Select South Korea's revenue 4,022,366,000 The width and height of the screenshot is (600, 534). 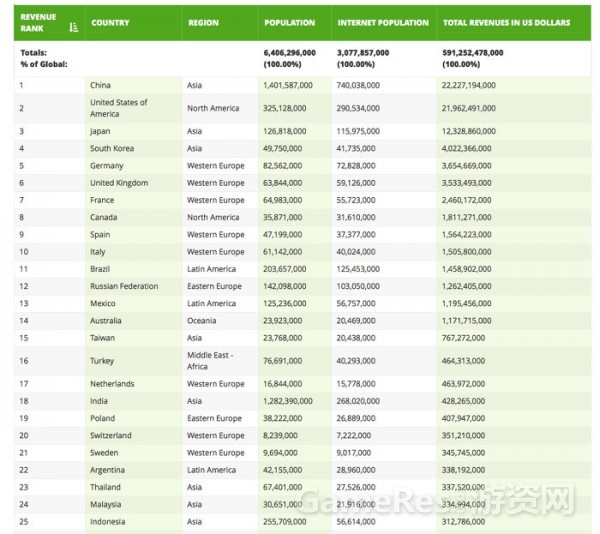click(x=466, y=148)
